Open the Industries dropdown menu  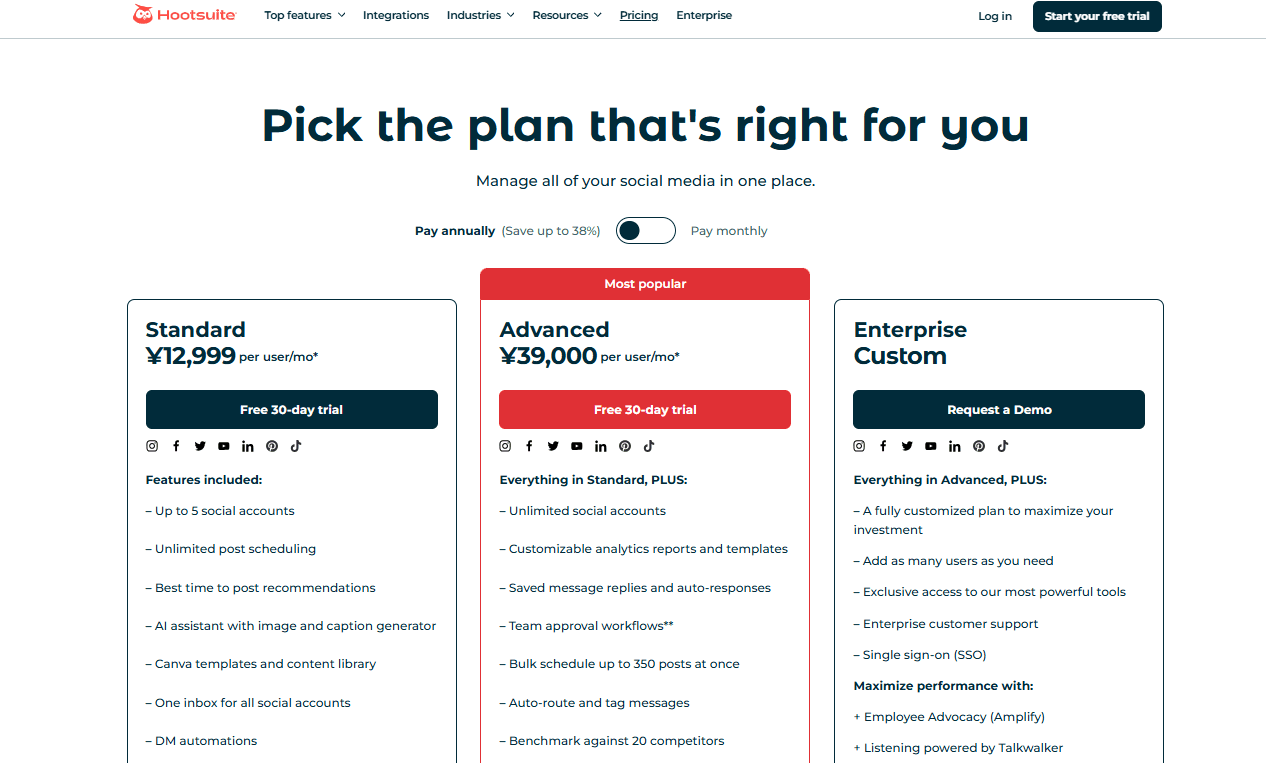click(x=480, y=15)
